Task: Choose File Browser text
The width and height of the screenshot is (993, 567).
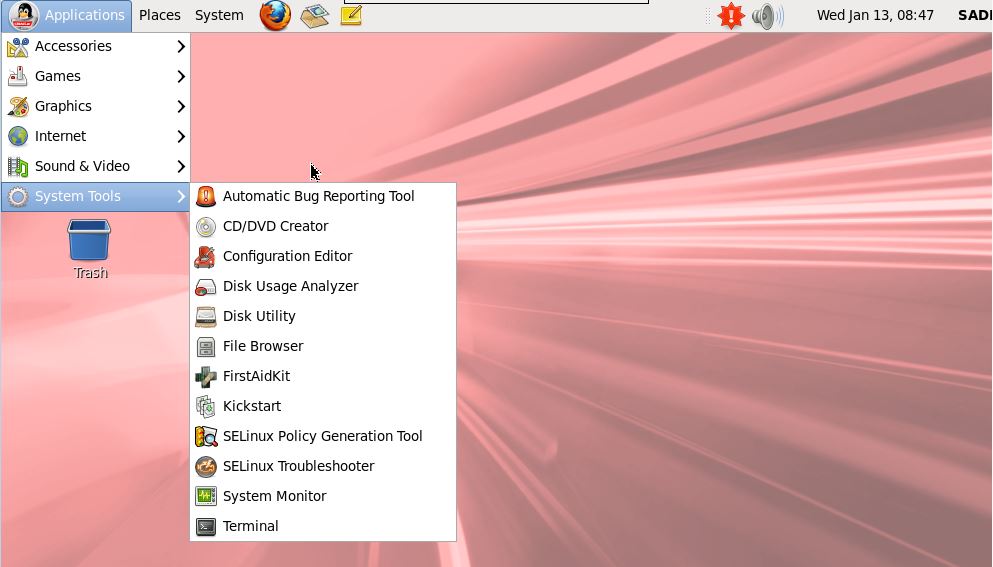Action: (263, 347)
